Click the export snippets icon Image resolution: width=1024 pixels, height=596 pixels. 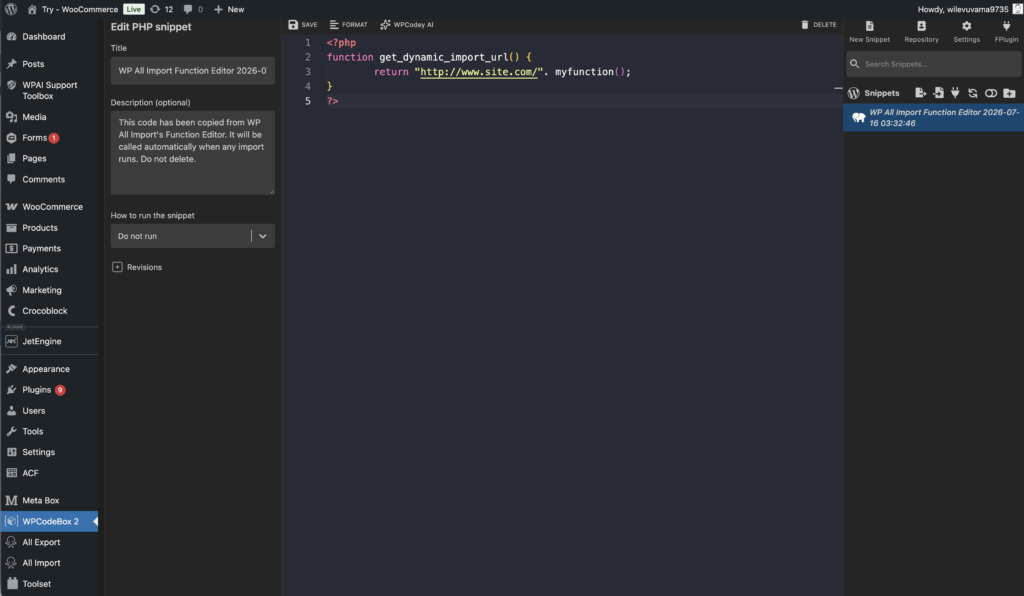tap(921, 93)
